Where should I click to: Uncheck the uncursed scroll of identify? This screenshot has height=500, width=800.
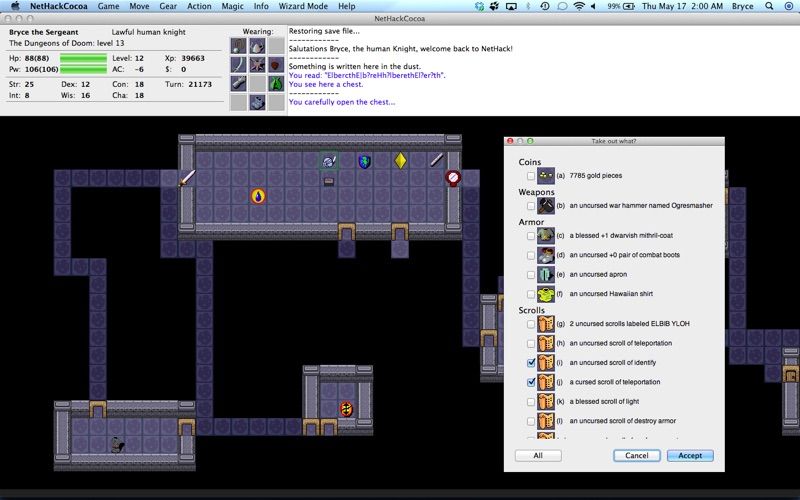(531, 363)
